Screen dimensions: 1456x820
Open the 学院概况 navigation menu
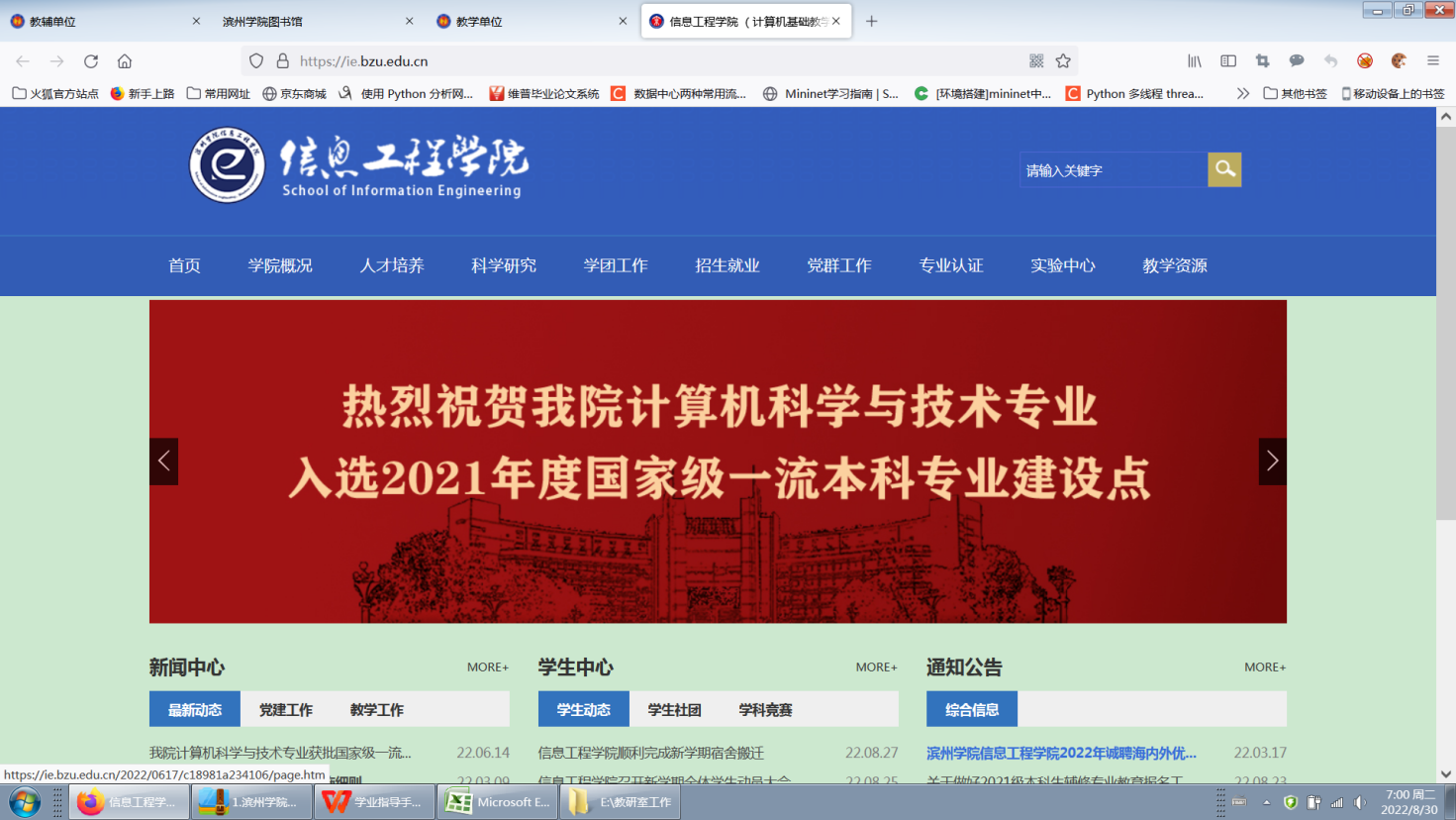pos(280,265)
